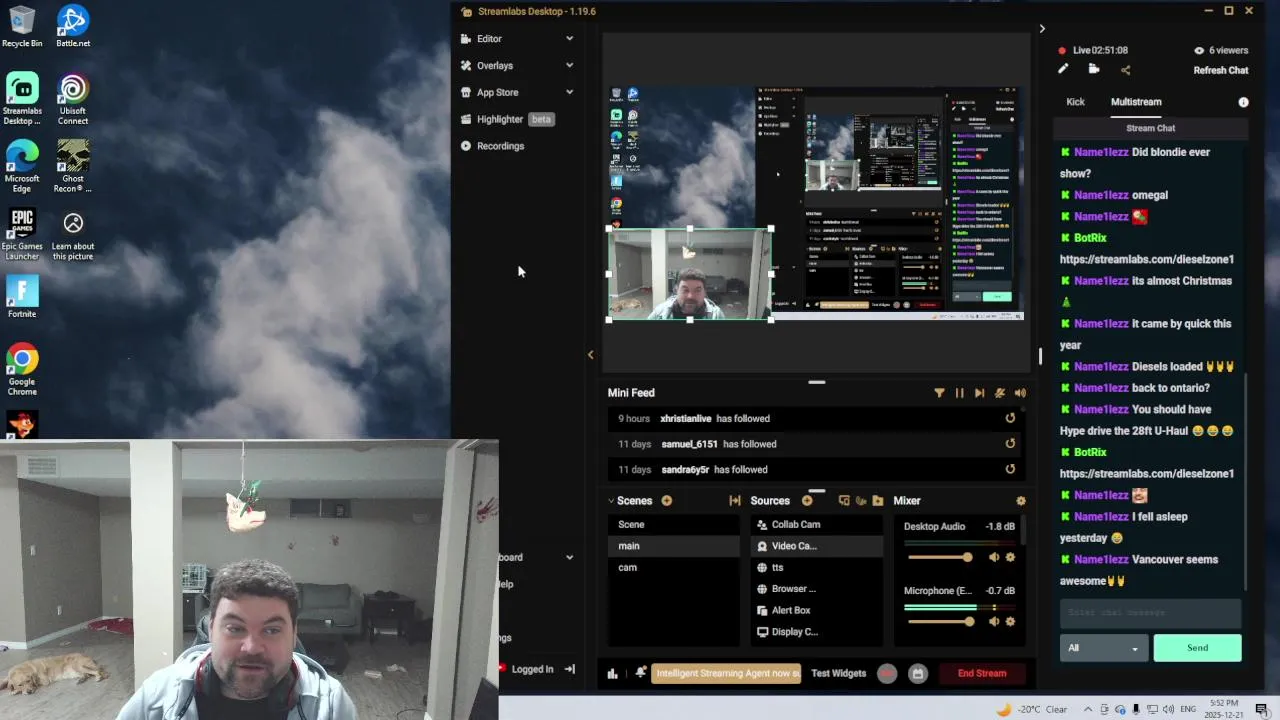Replay samuel_6151 follow alert
The width and height of the screenshot is (1280, 720).
[x=1010, y=444]
